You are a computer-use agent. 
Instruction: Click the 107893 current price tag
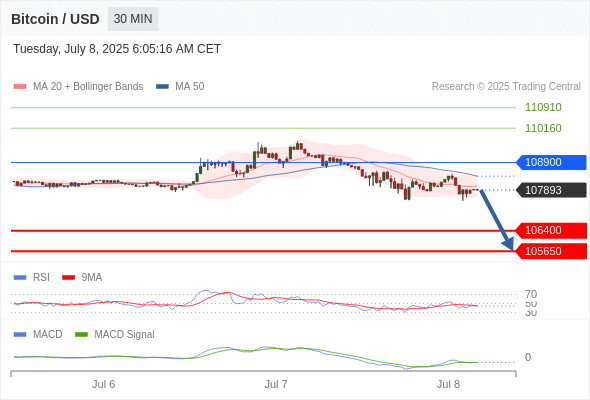[551, 190]
